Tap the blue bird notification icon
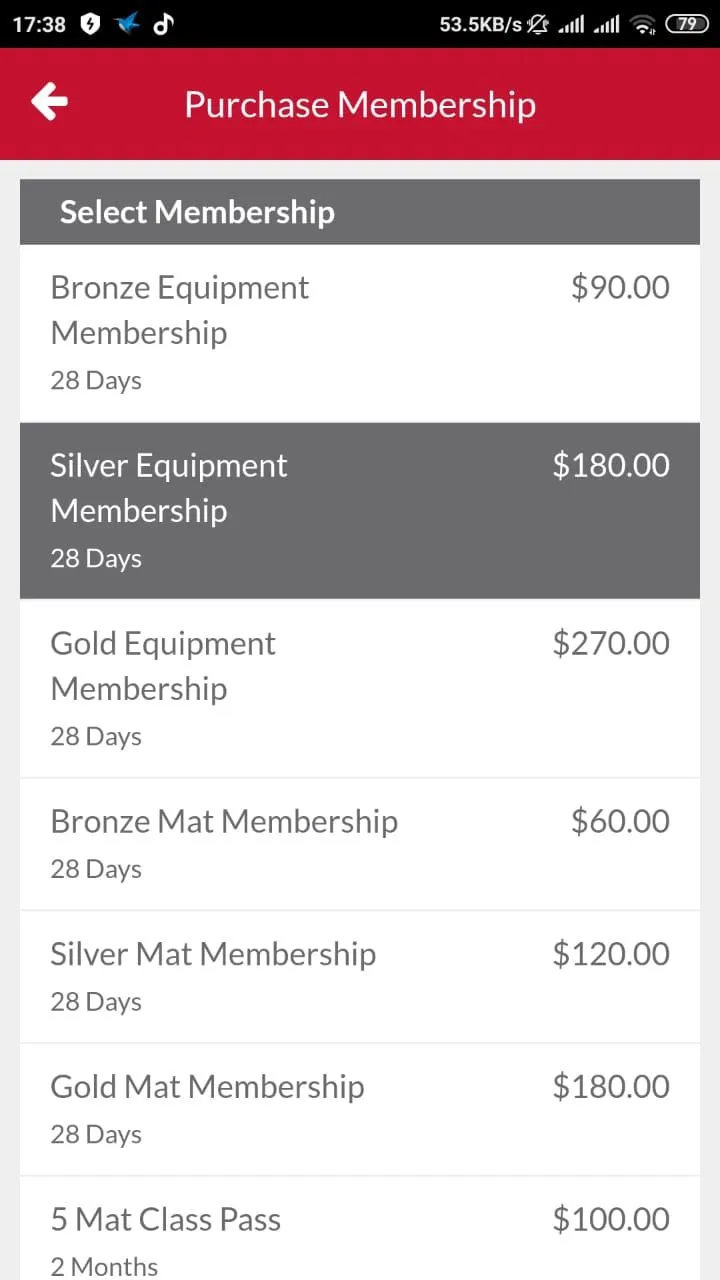Viewport: 720px width, 1280px height. (x=127, y=24)
